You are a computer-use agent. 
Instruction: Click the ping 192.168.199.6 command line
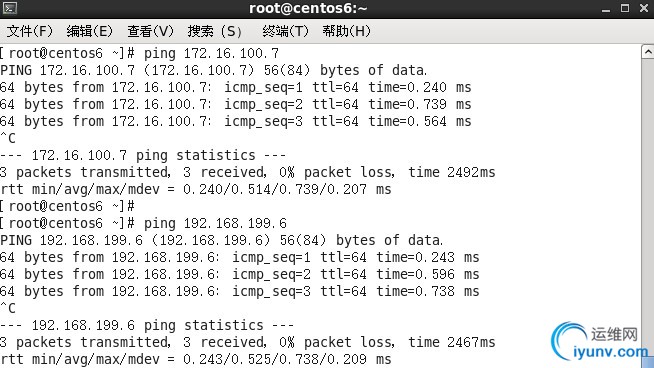click(x=143, y=223)
